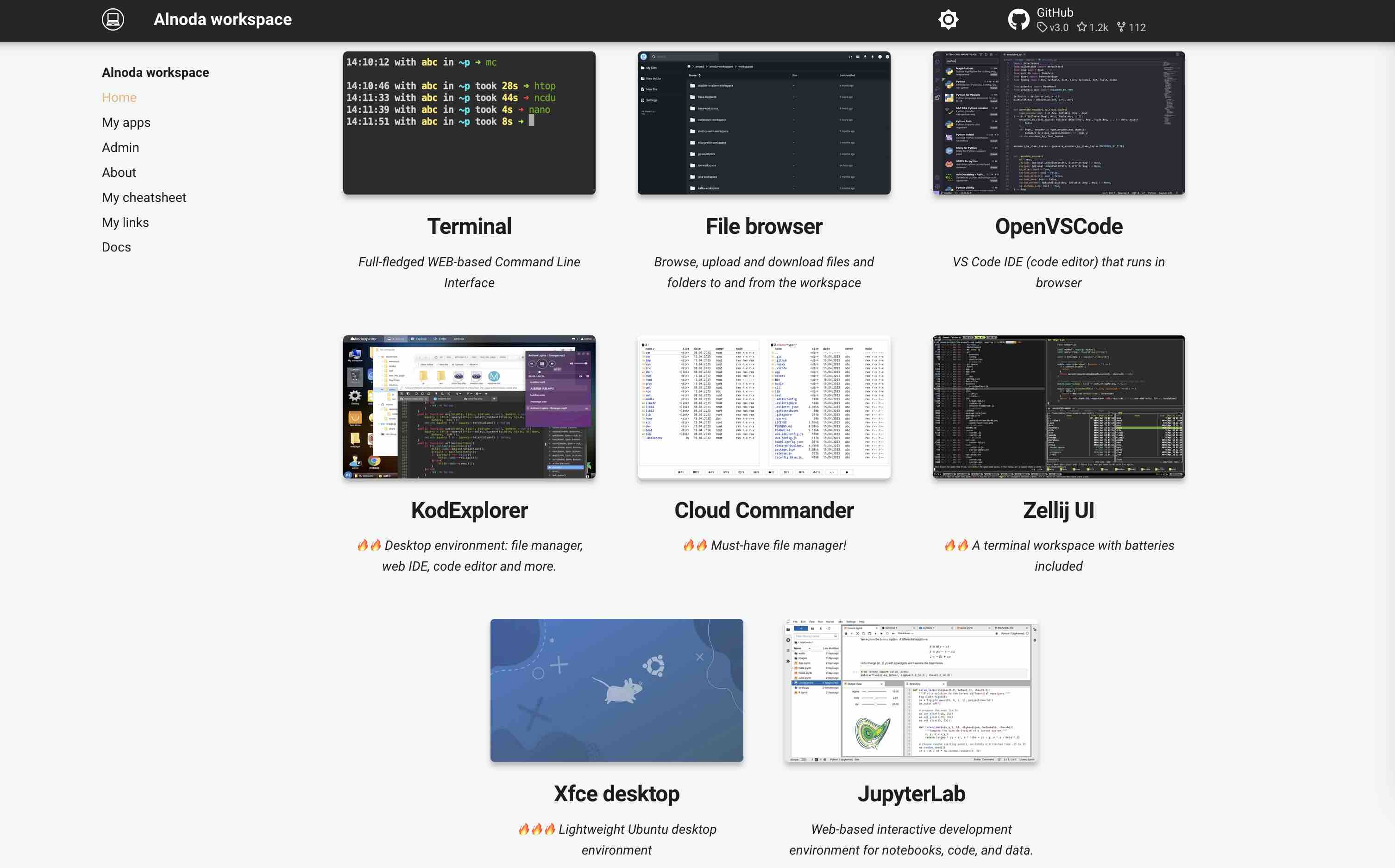Click the File browser screenshot thumbnail
Viewport: 1395px width, 868px height.
(764, 123)
